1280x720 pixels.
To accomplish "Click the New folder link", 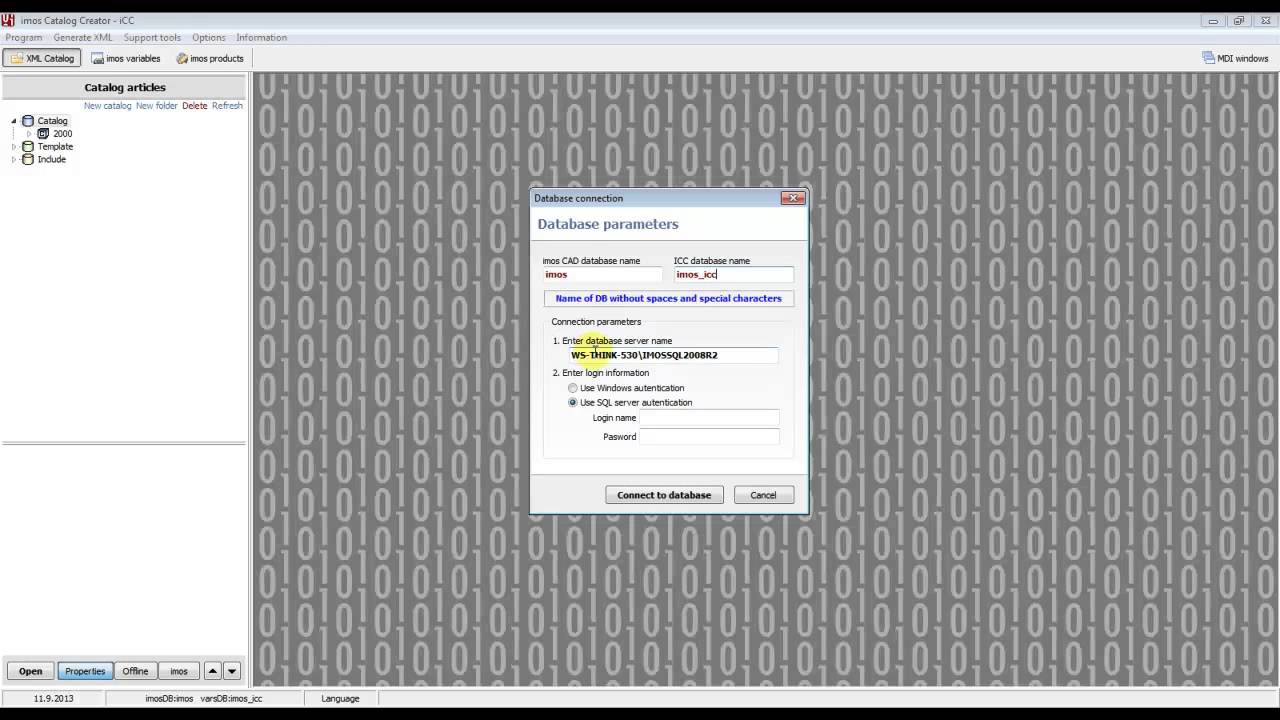I will [156, 106].
